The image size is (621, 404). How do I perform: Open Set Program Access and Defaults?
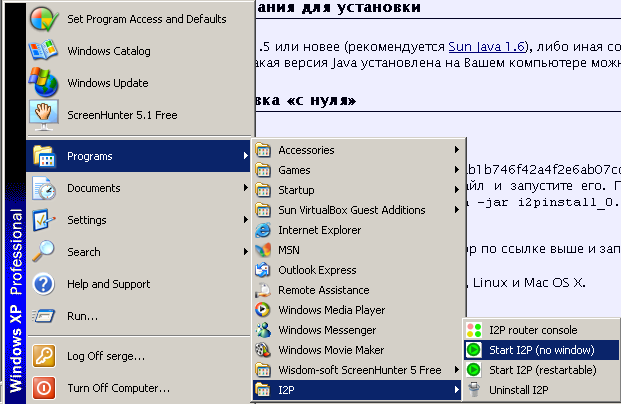tap(139, 19)
